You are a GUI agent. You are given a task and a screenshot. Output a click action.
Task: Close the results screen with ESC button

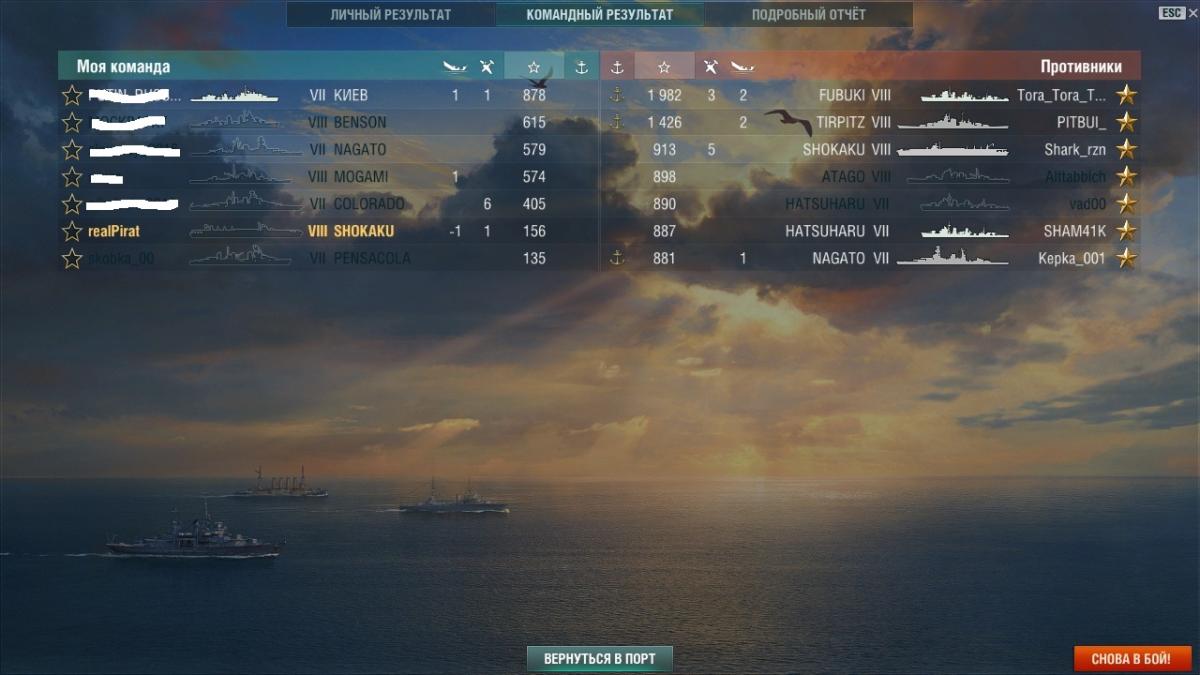coord(1171,13)
